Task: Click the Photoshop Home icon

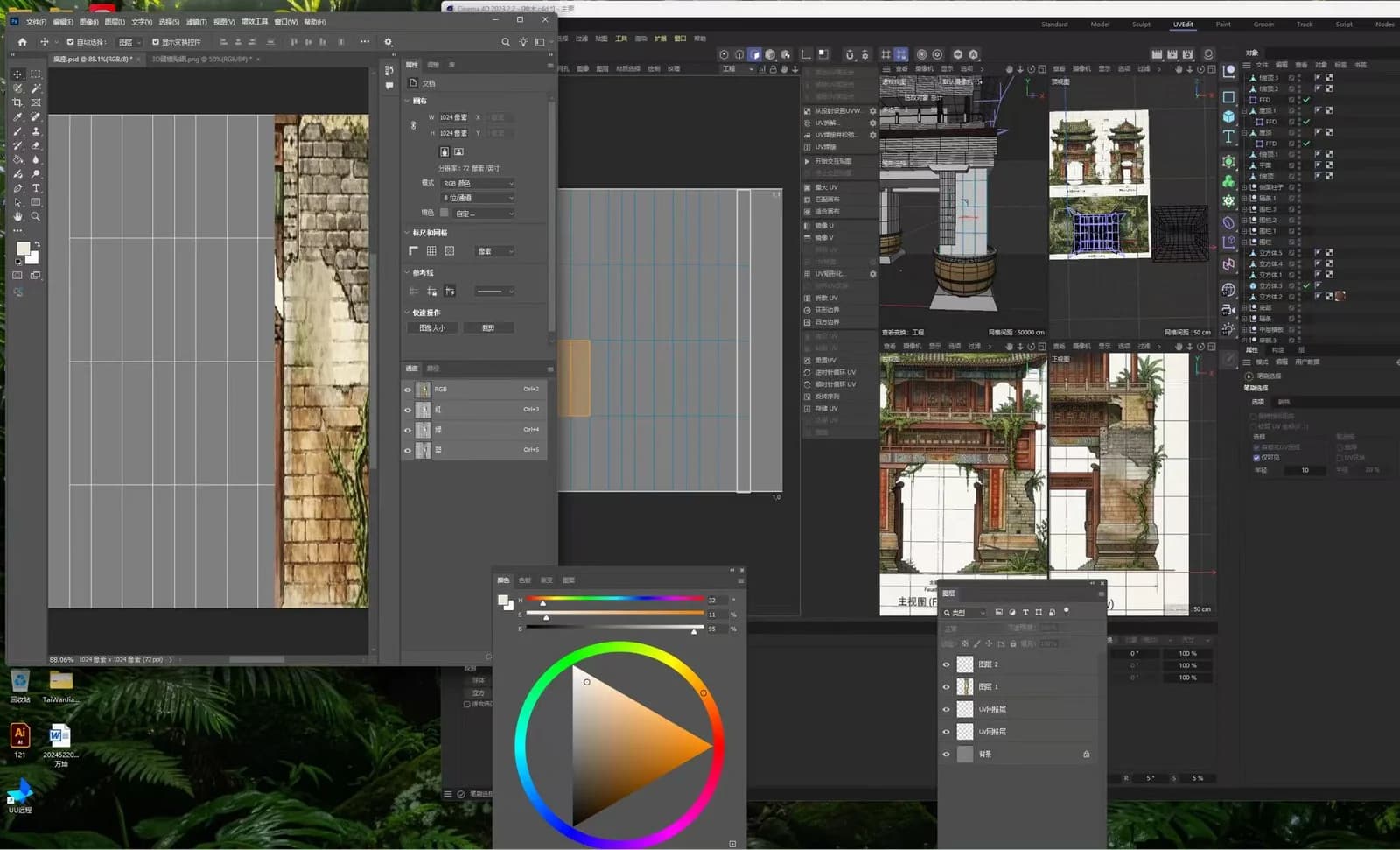Action: coord(22,41)
